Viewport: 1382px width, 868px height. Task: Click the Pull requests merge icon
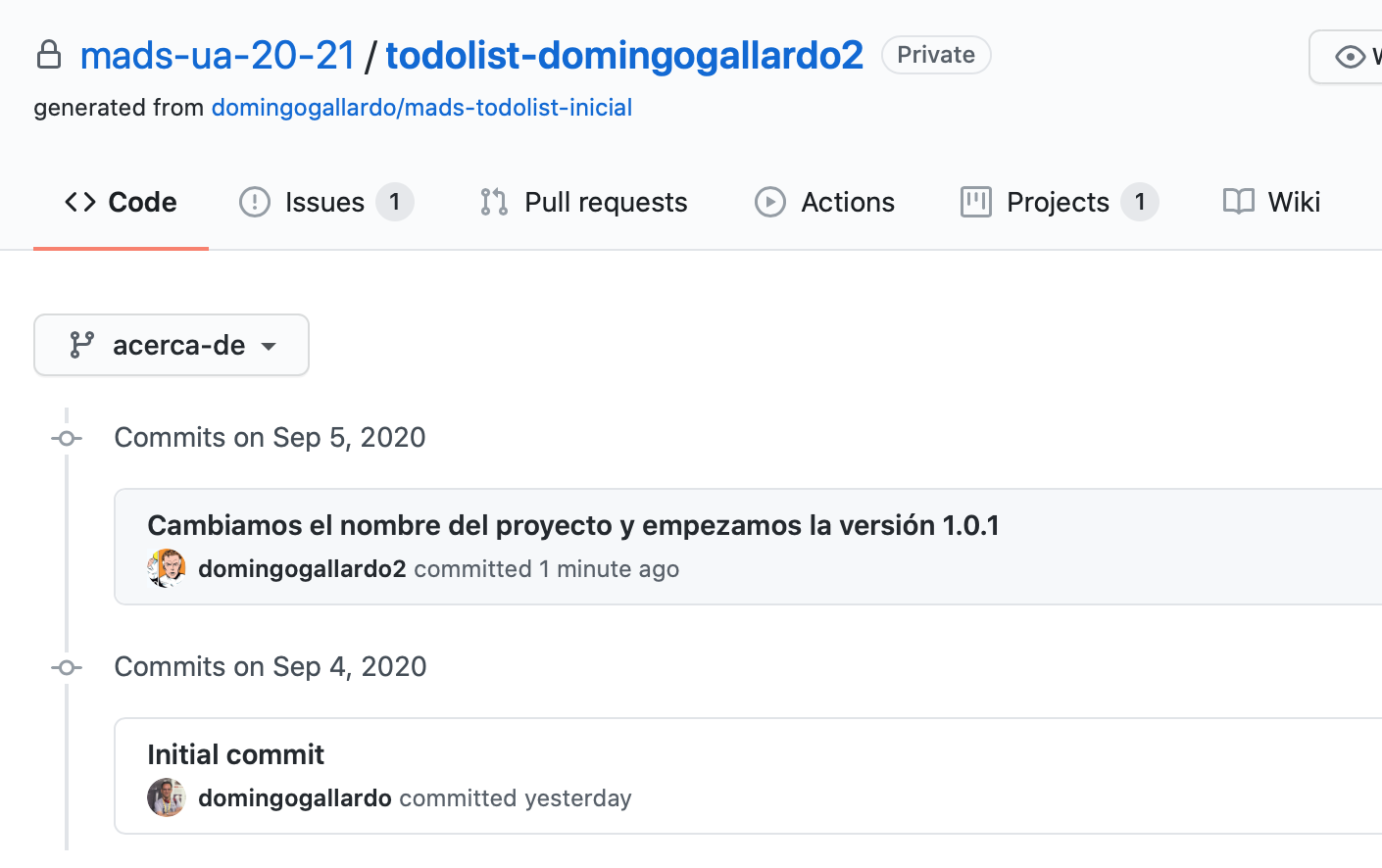(x=494, y=202)
